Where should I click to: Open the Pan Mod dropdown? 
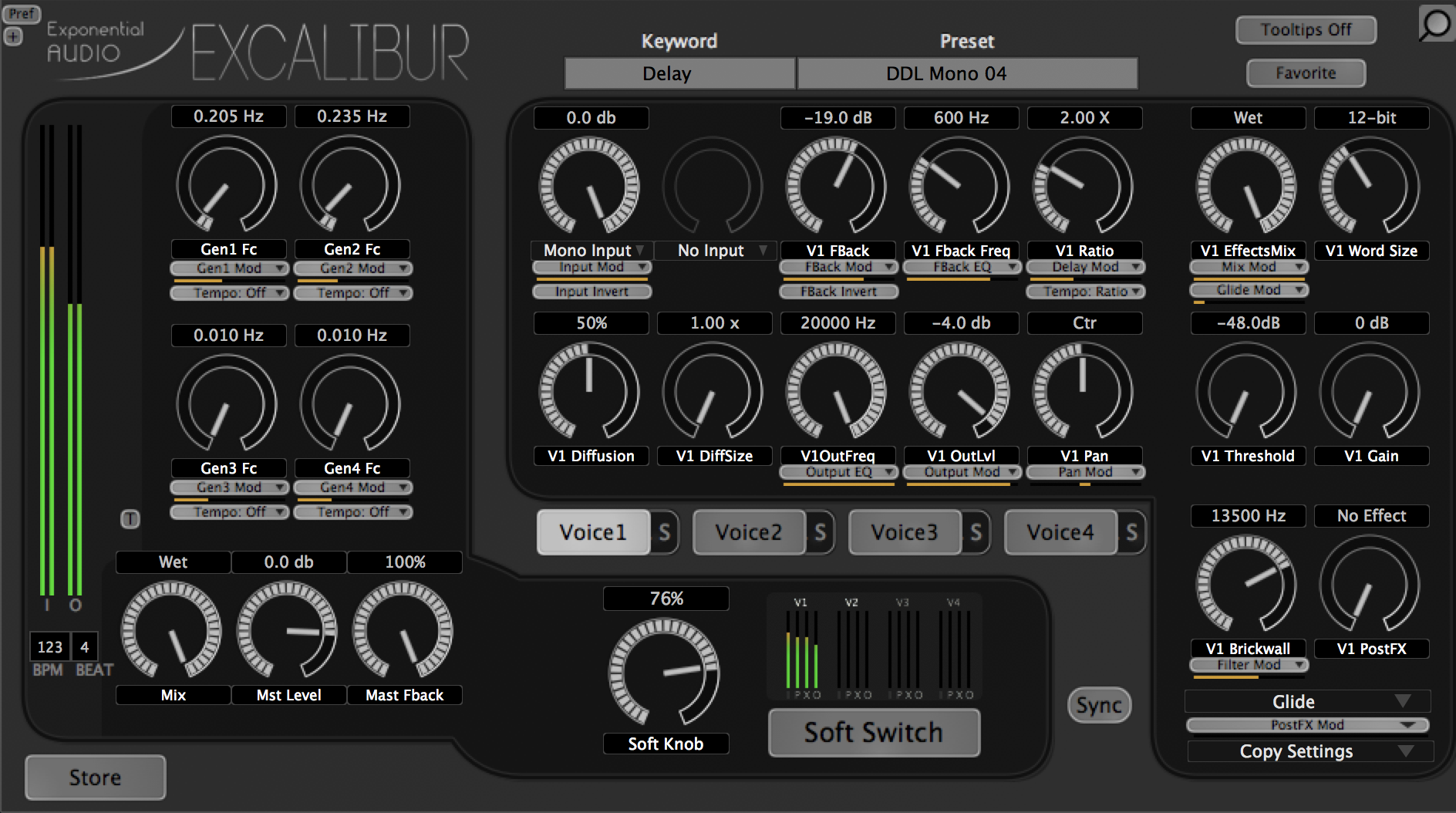[1085, 472]
